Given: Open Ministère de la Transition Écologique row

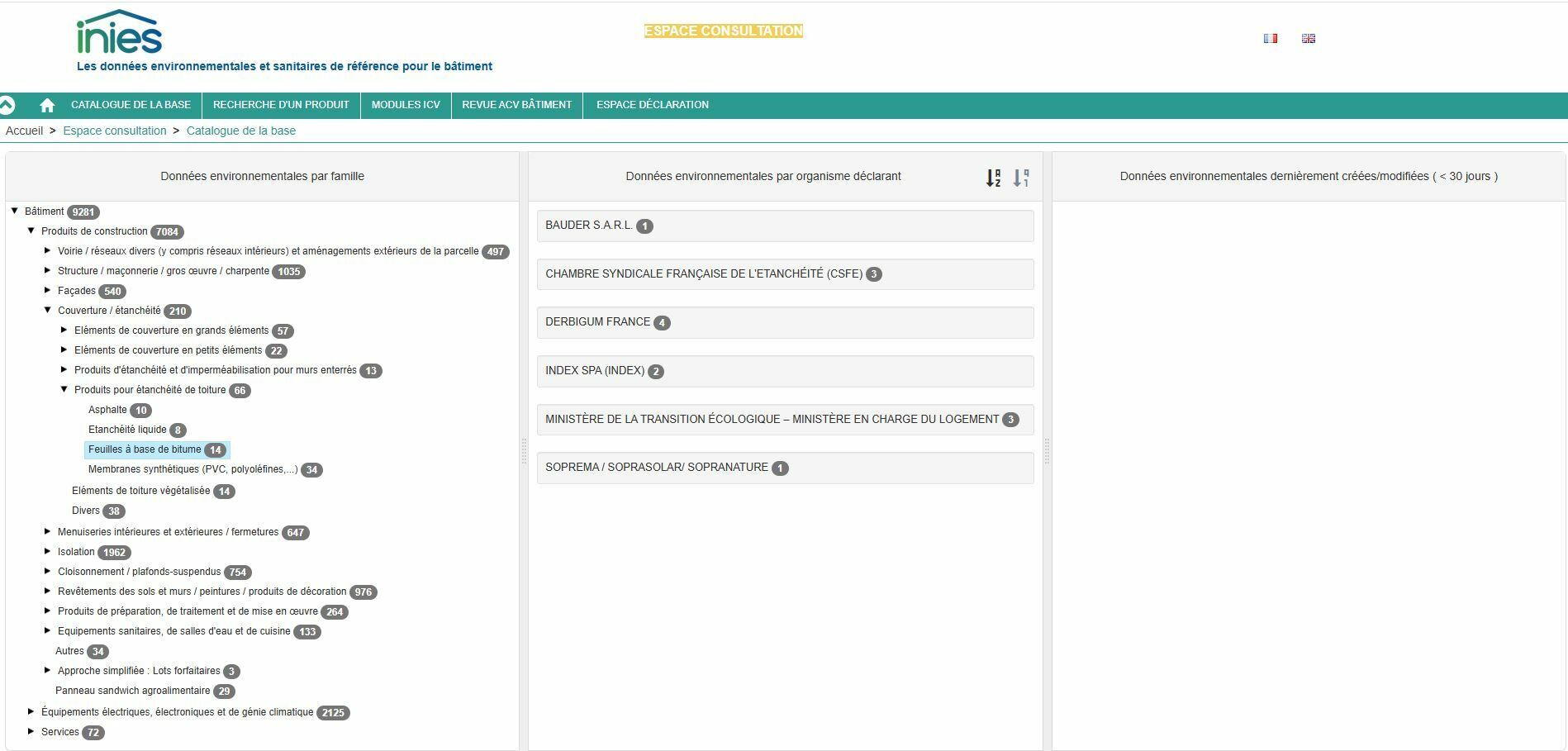Looking at the screenshot, I should click(x=785, y=420).
